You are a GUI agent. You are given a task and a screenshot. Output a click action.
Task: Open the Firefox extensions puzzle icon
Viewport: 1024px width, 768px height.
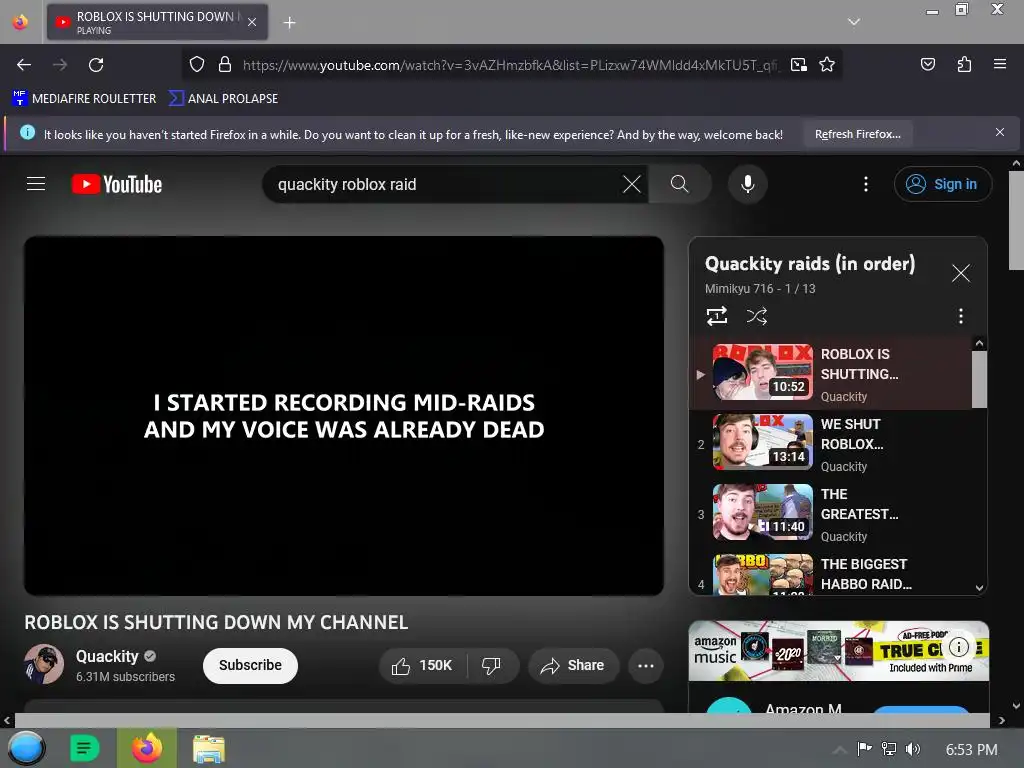(964, 64)
